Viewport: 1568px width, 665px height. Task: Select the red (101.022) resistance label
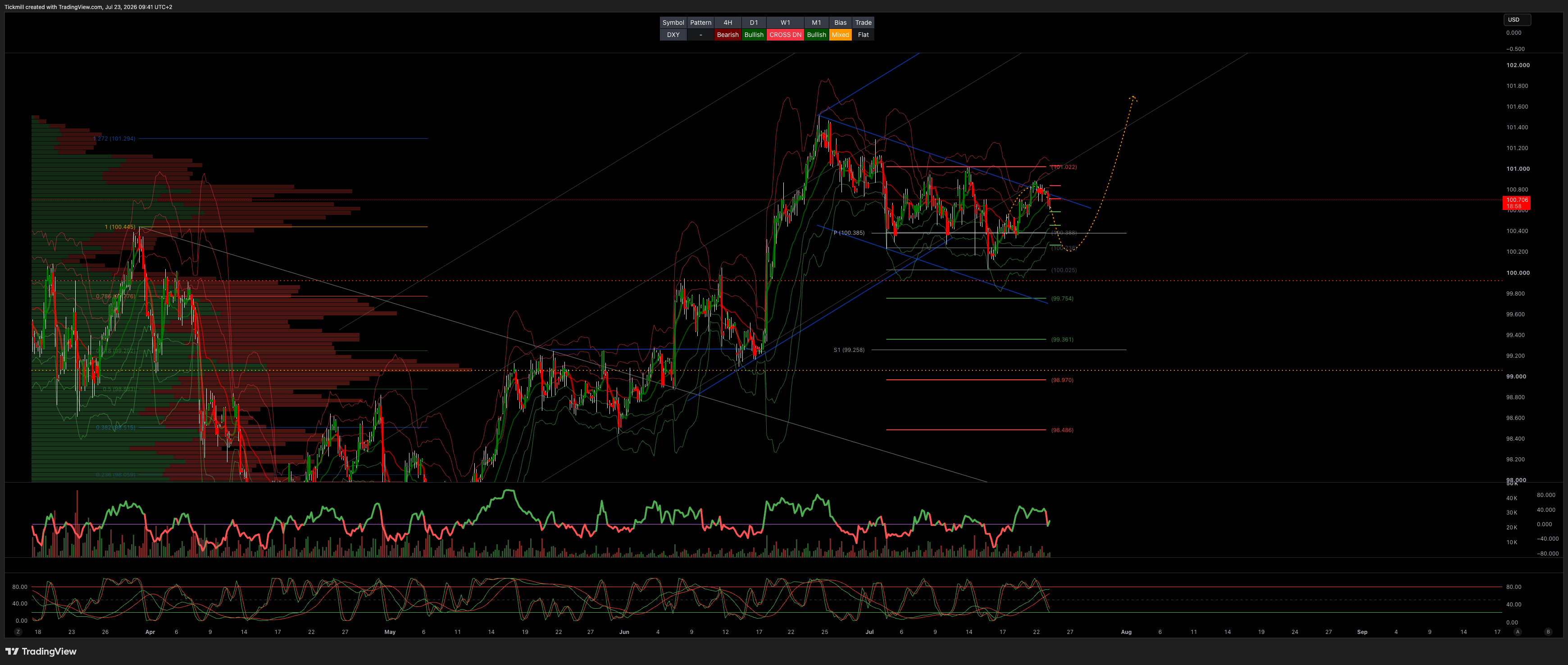click(x=1064, y=167)
